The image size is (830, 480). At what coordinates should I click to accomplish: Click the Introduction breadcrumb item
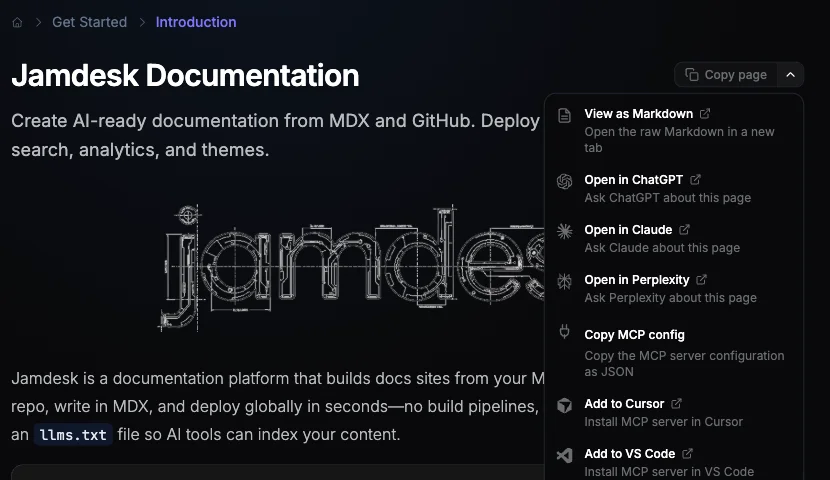pyautogui.click(x=196, y=22)
